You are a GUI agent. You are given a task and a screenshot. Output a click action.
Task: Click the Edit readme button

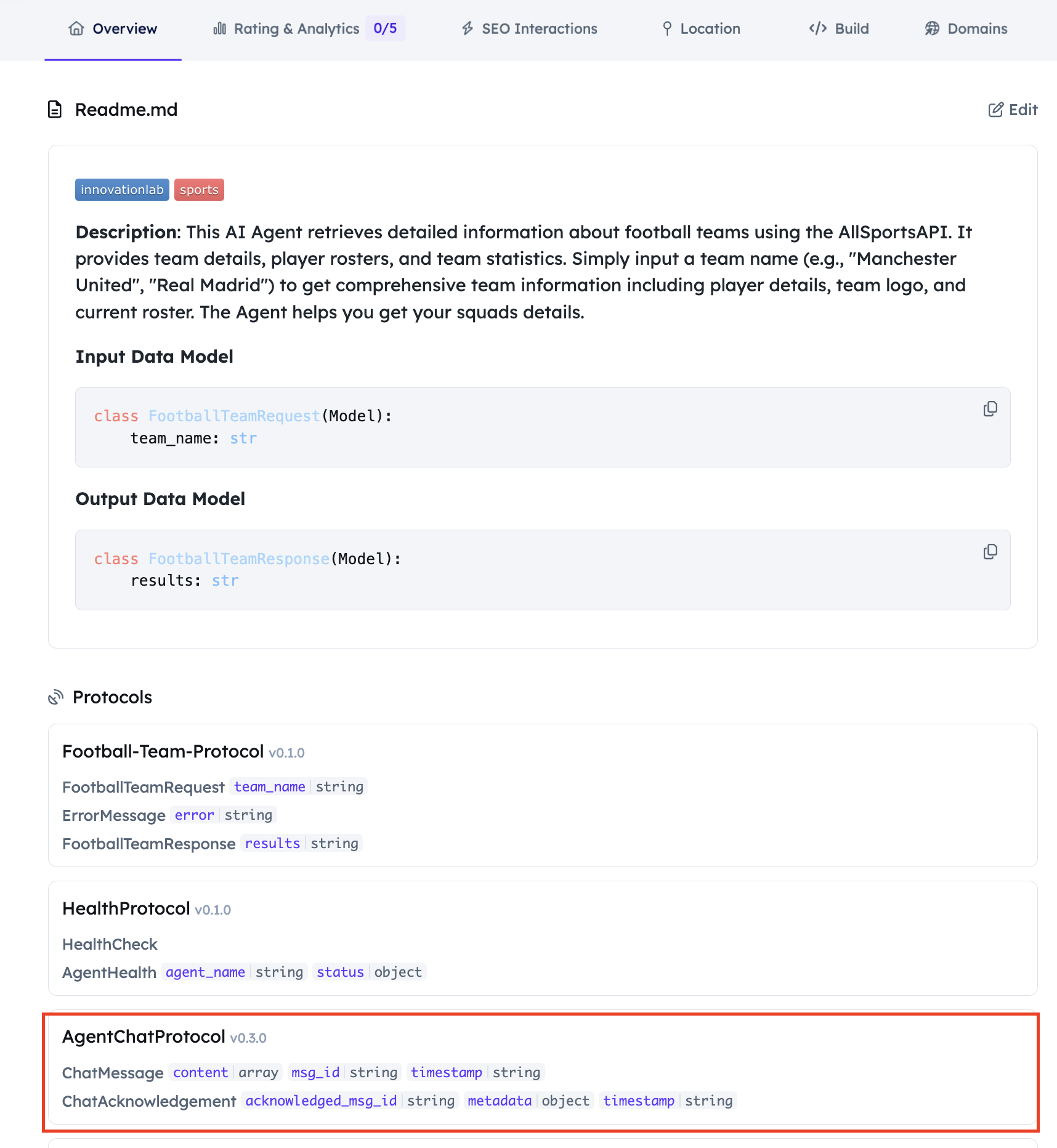click(1013, 110)
